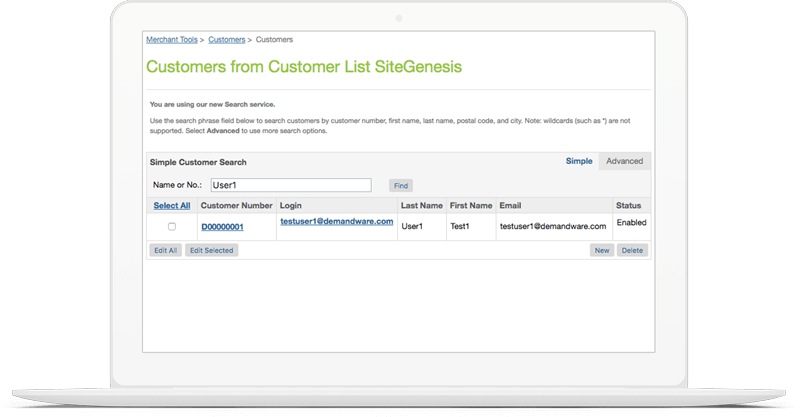Click the Merchant Tools breadcrumb link
The height and width of the screenshot is (417, 800).
click(171, 39)
